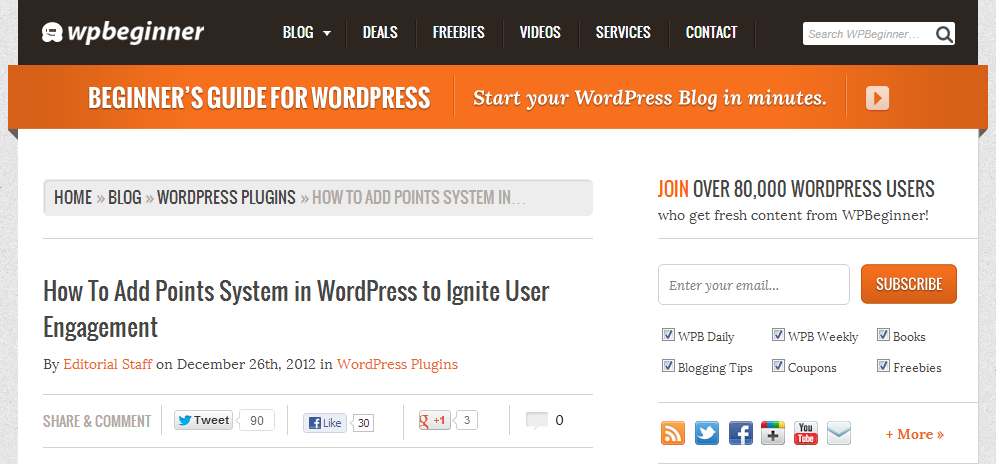Click the comment bubble icon
Viewport: 996px width, 464px height.
coord(537,420)
